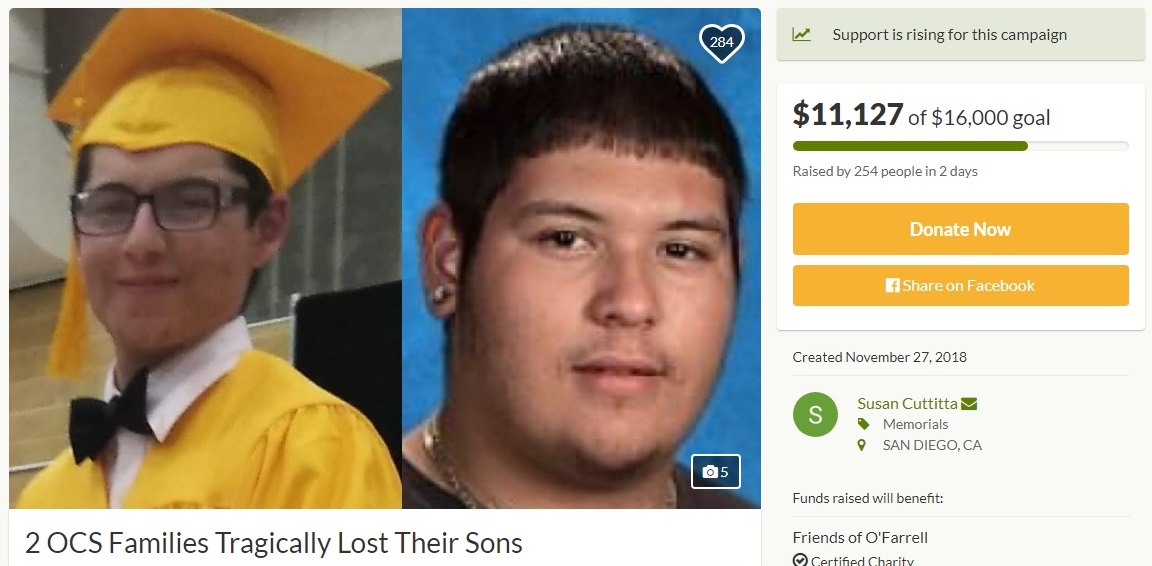Click the graduate photo in yellow cap
The width and height of the screenshot is (1152, 566).
coord(206,259)
